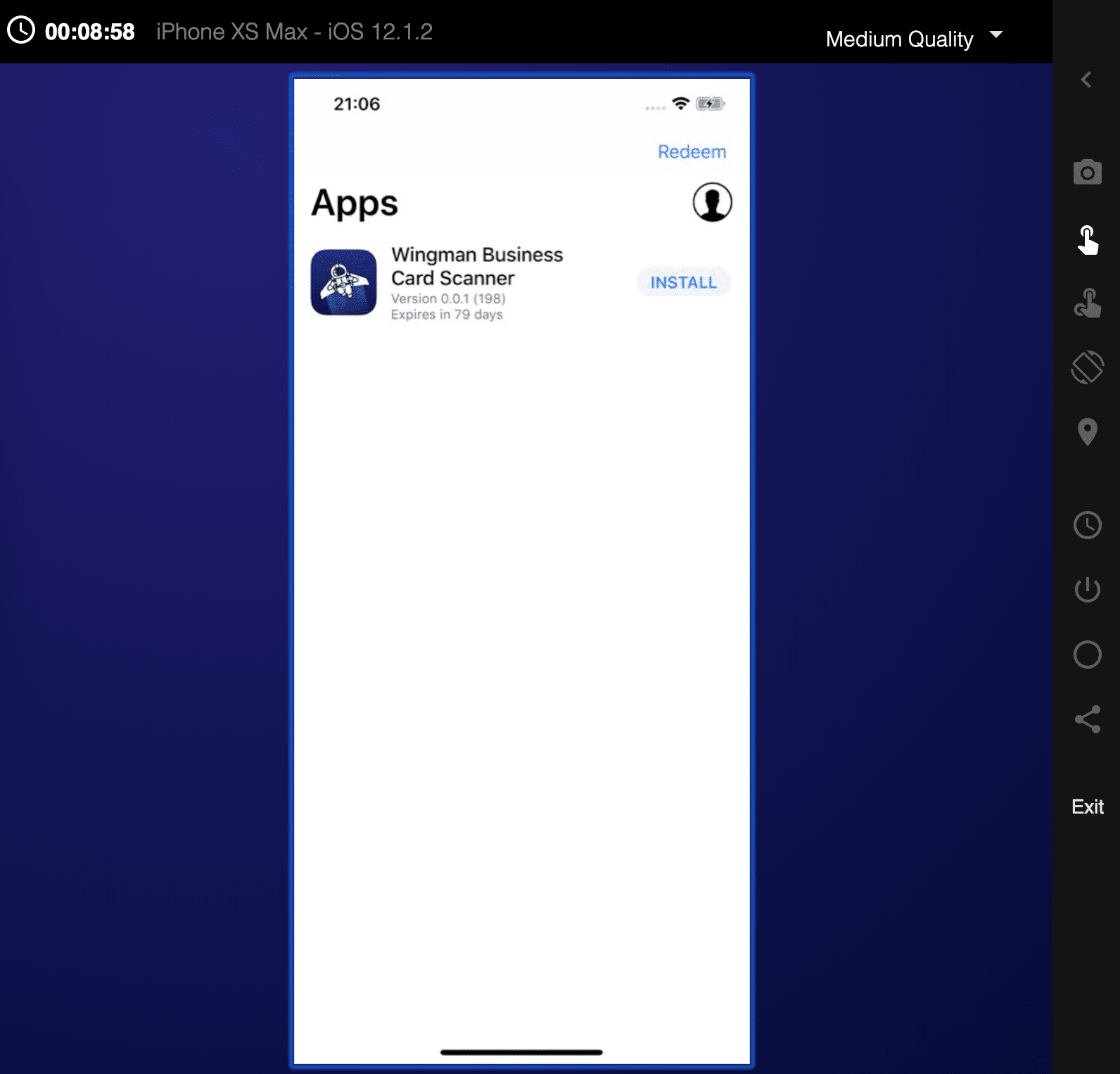Click the session timer 00:08:58
The width and height of the screenshot is (1120, 1074).
pos(89,32)
